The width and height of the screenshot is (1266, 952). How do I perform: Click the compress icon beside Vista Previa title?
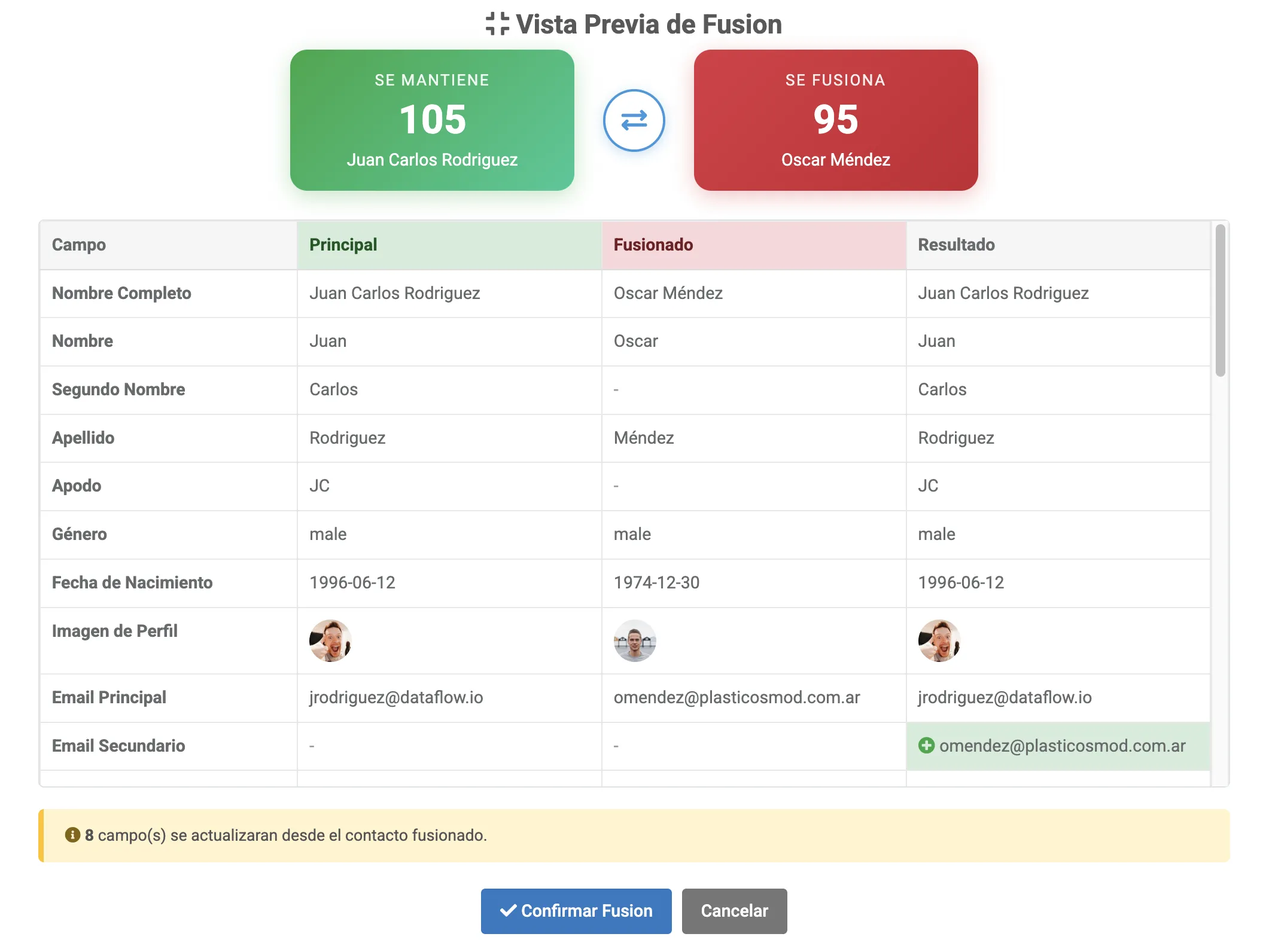pos(497,24)
